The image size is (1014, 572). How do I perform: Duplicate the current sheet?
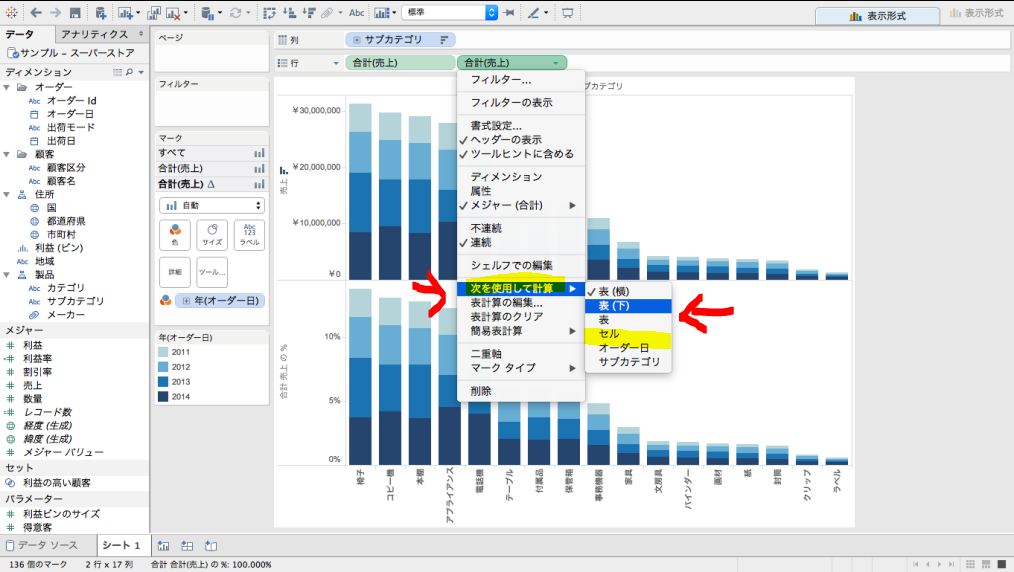[154, 12]
